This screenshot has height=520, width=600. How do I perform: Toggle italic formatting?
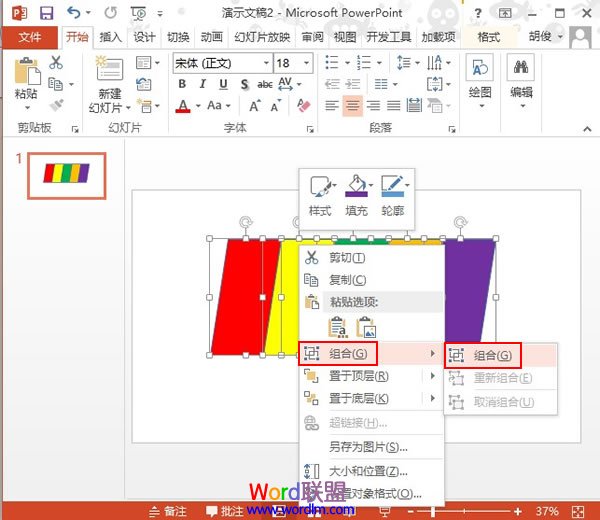[x=203, y=84]
